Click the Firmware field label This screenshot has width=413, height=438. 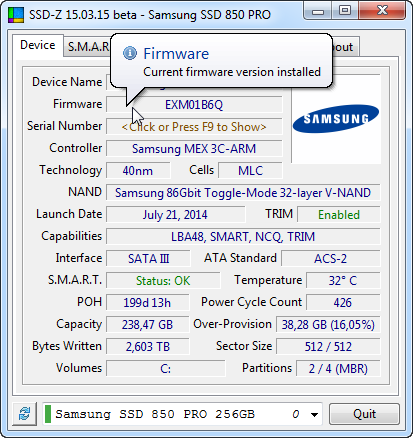pyautogui.click(x=78, y=104)
